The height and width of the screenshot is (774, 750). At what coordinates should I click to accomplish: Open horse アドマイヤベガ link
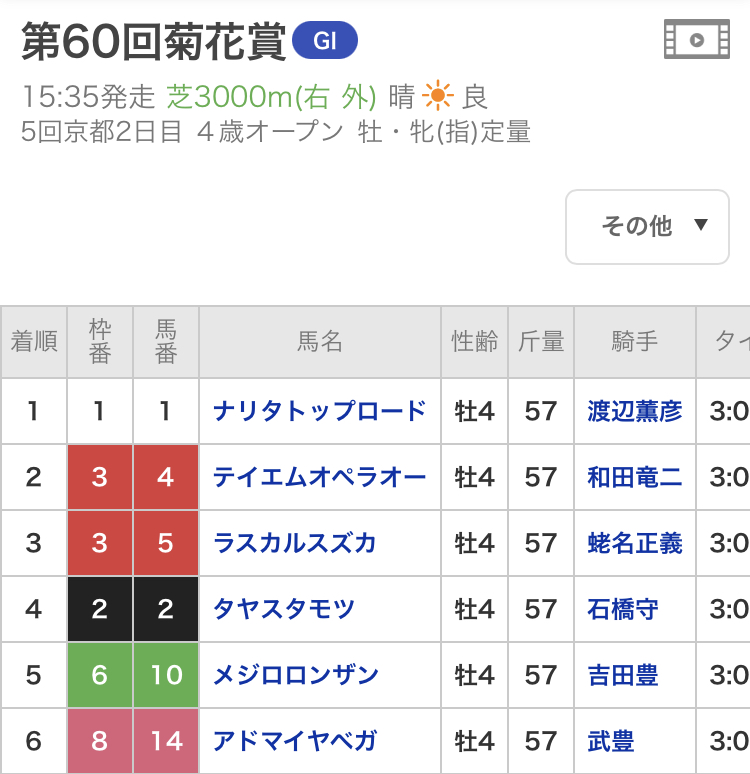tap(295, 741)
